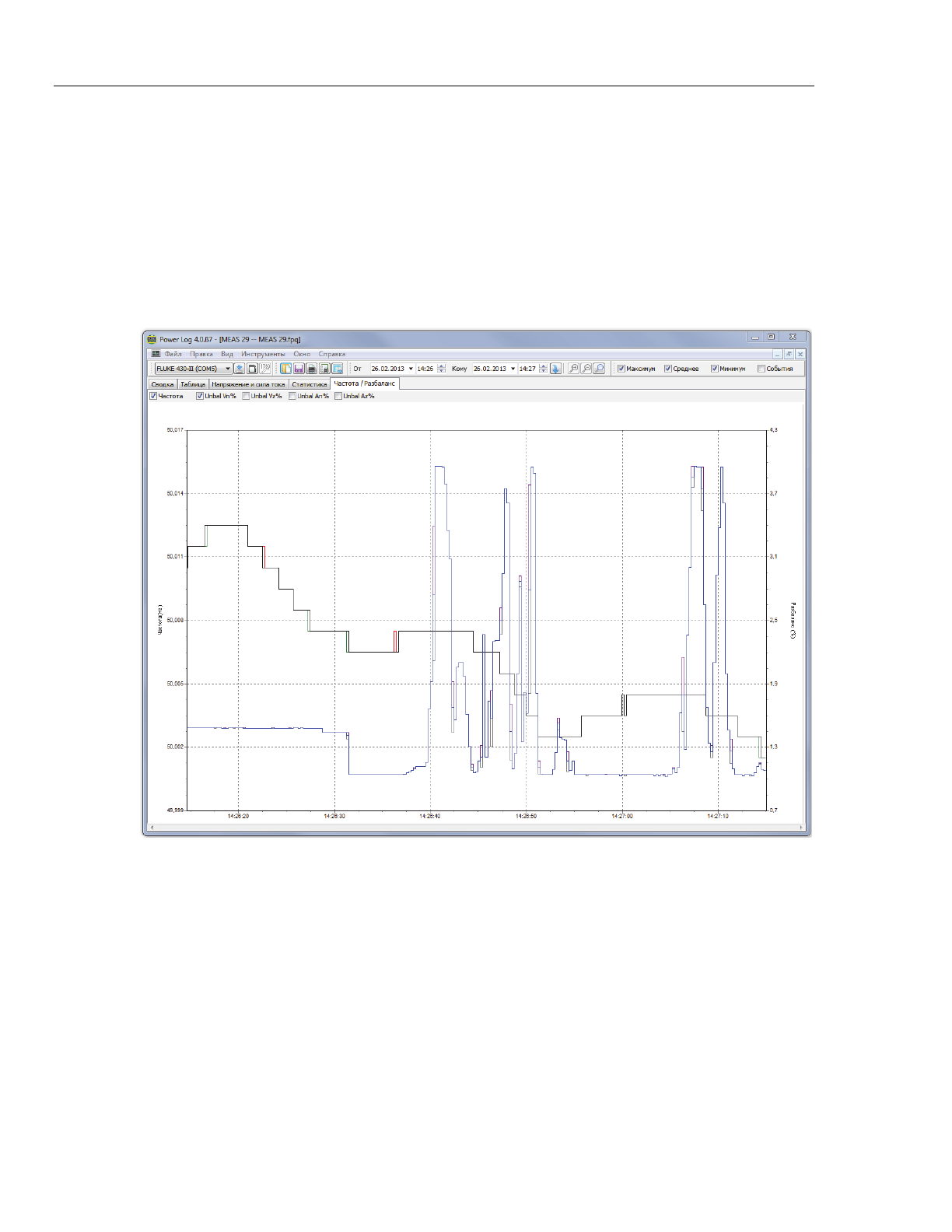Switch to the Напряжение и сила тока tab
The image size is (952, 1232).
pos(248,384)
